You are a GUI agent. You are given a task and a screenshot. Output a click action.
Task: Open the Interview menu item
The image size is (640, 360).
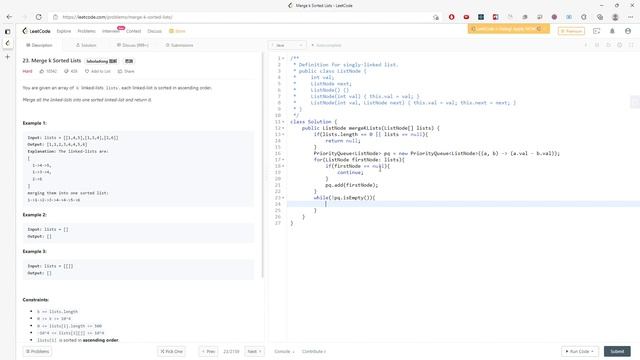coord(111,31)
